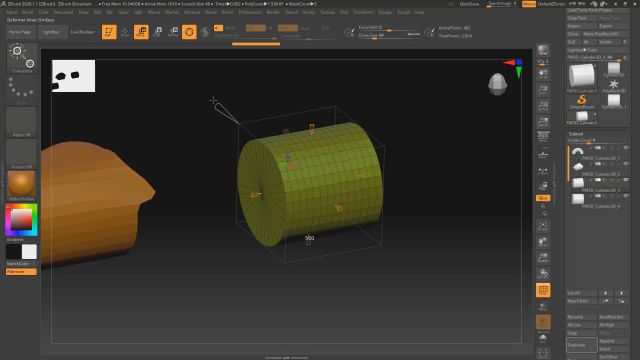Click the AAHalf icon
Screen dimensions: 640x360
pyautogui.click(x=543, y=122)
